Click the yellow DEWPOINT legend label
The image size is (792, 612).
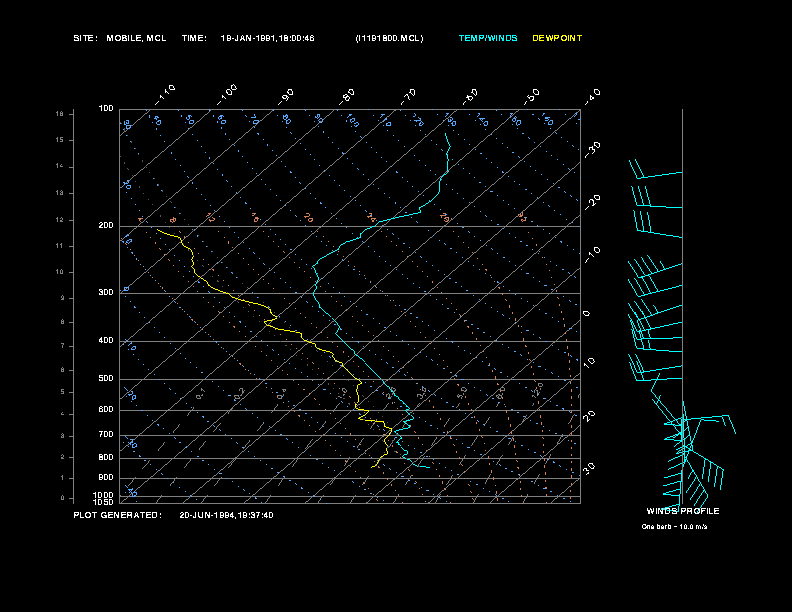point(557,38)
